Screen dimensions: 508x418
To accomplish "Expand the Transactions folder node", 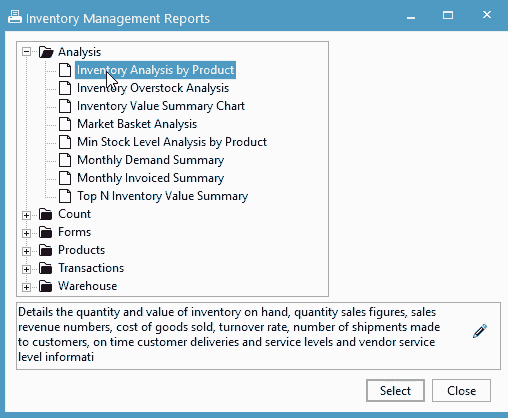I will coord(26,269).
